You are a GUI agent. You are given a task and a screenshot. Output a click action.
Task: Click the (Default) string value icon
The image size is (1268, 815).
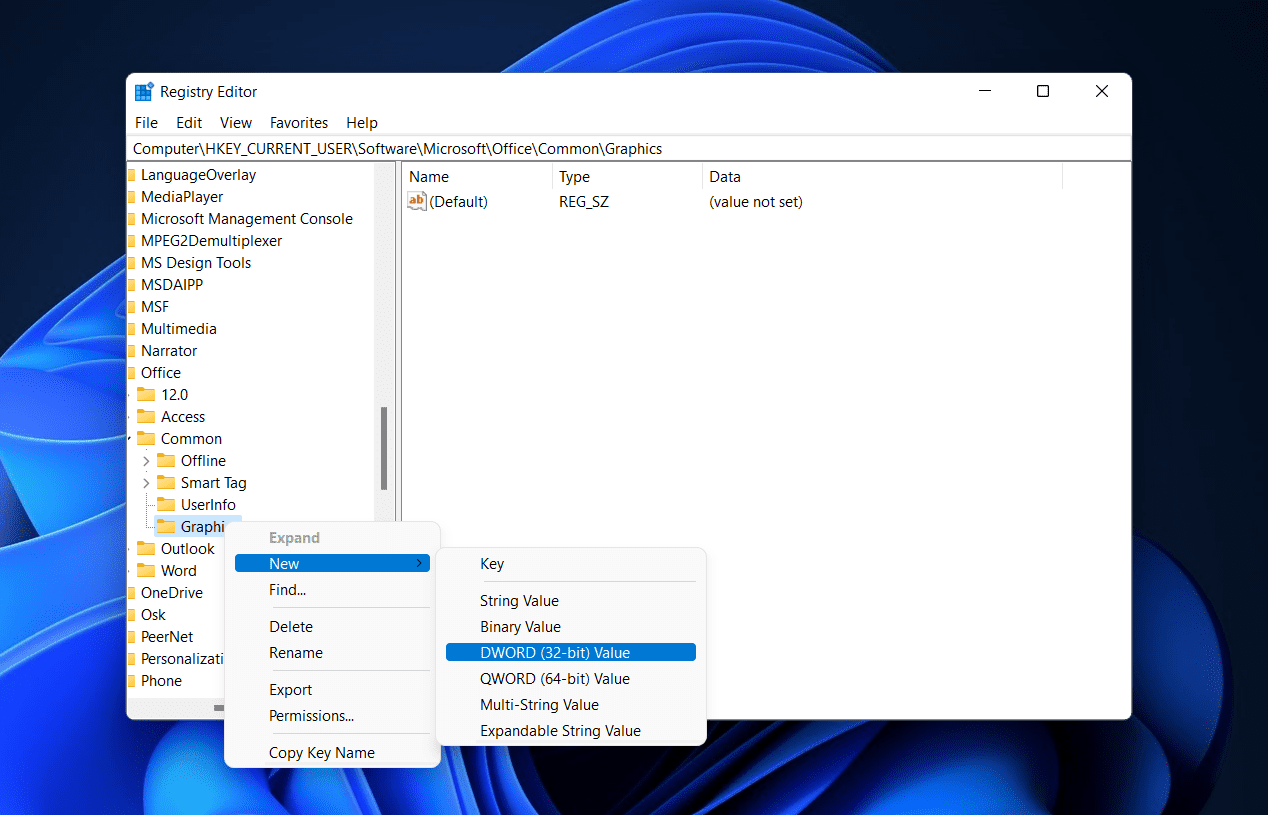(417, 202)
